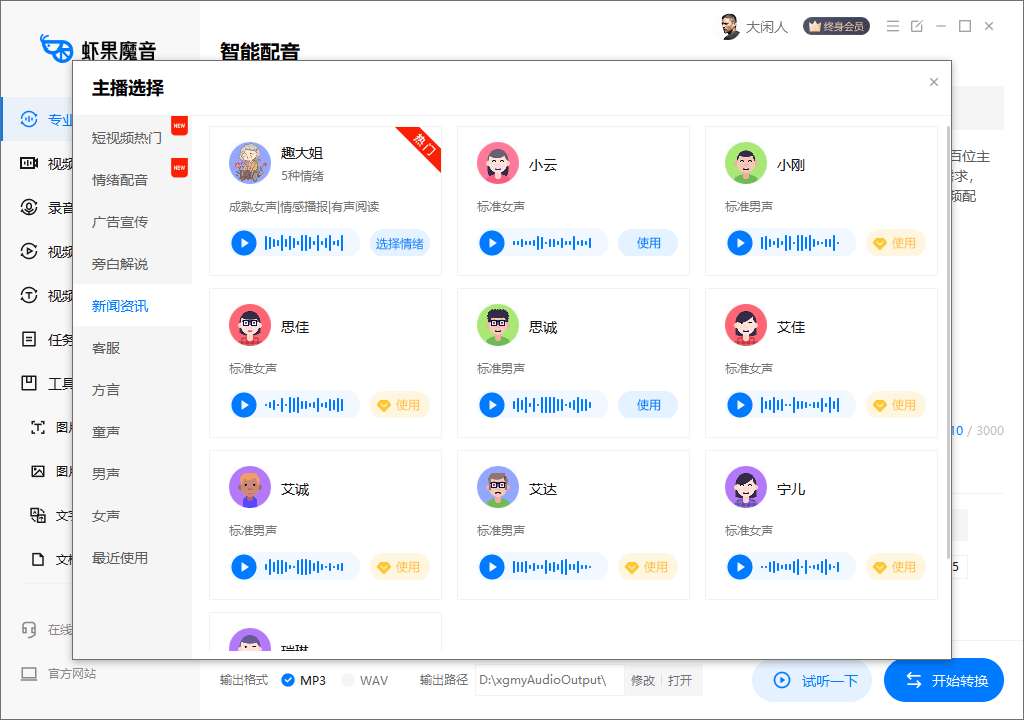Play voice preview for 思佳
The width and height of the screenshot is (1024, 720).
[x=244, y=405]
